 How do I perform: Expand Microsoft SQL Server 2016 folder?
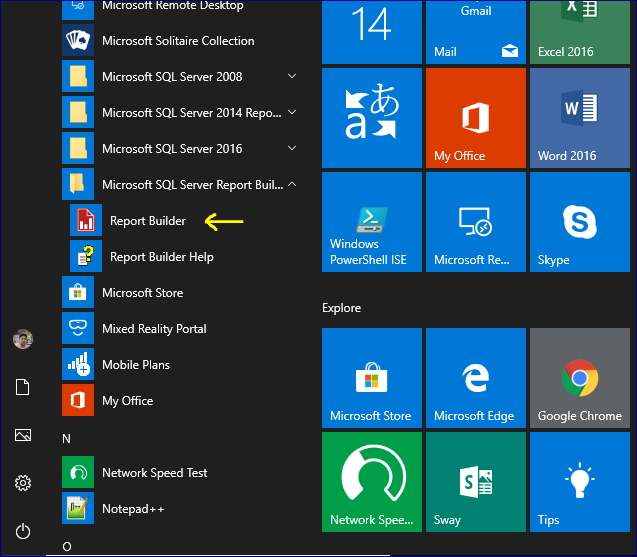[x=183, y=149]
